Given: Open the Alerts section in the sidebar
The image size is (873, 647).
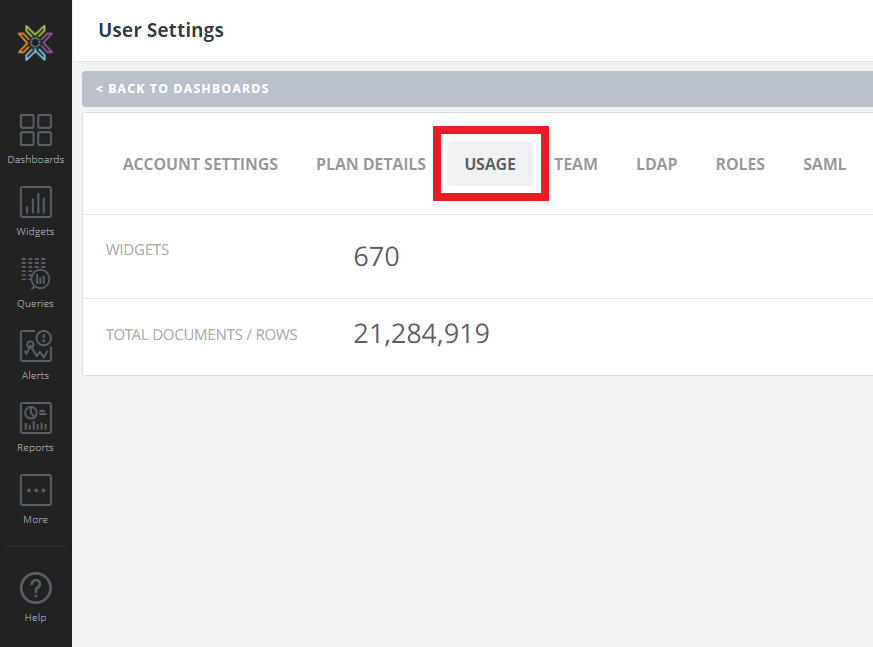Looking at the screenshot, I should click(36, 354).
